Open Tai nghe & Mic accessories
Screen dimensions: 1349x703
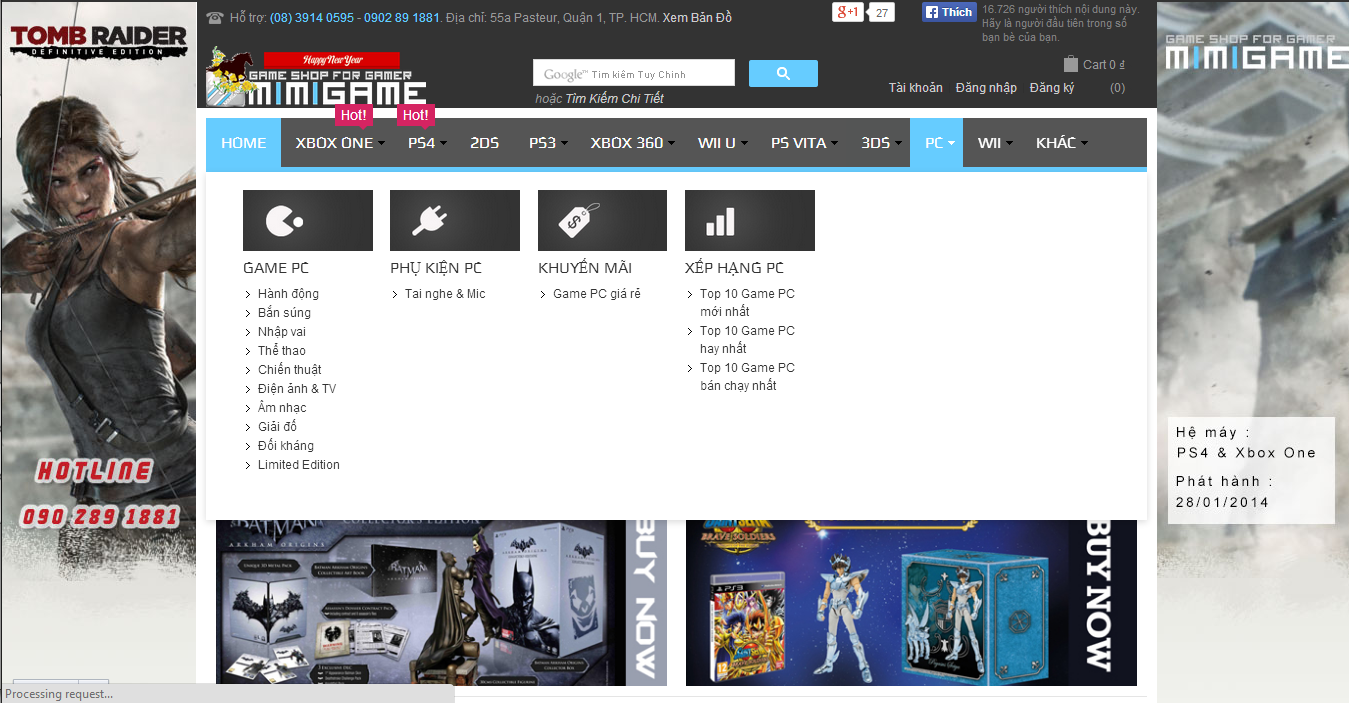click(x=445, y=294)
